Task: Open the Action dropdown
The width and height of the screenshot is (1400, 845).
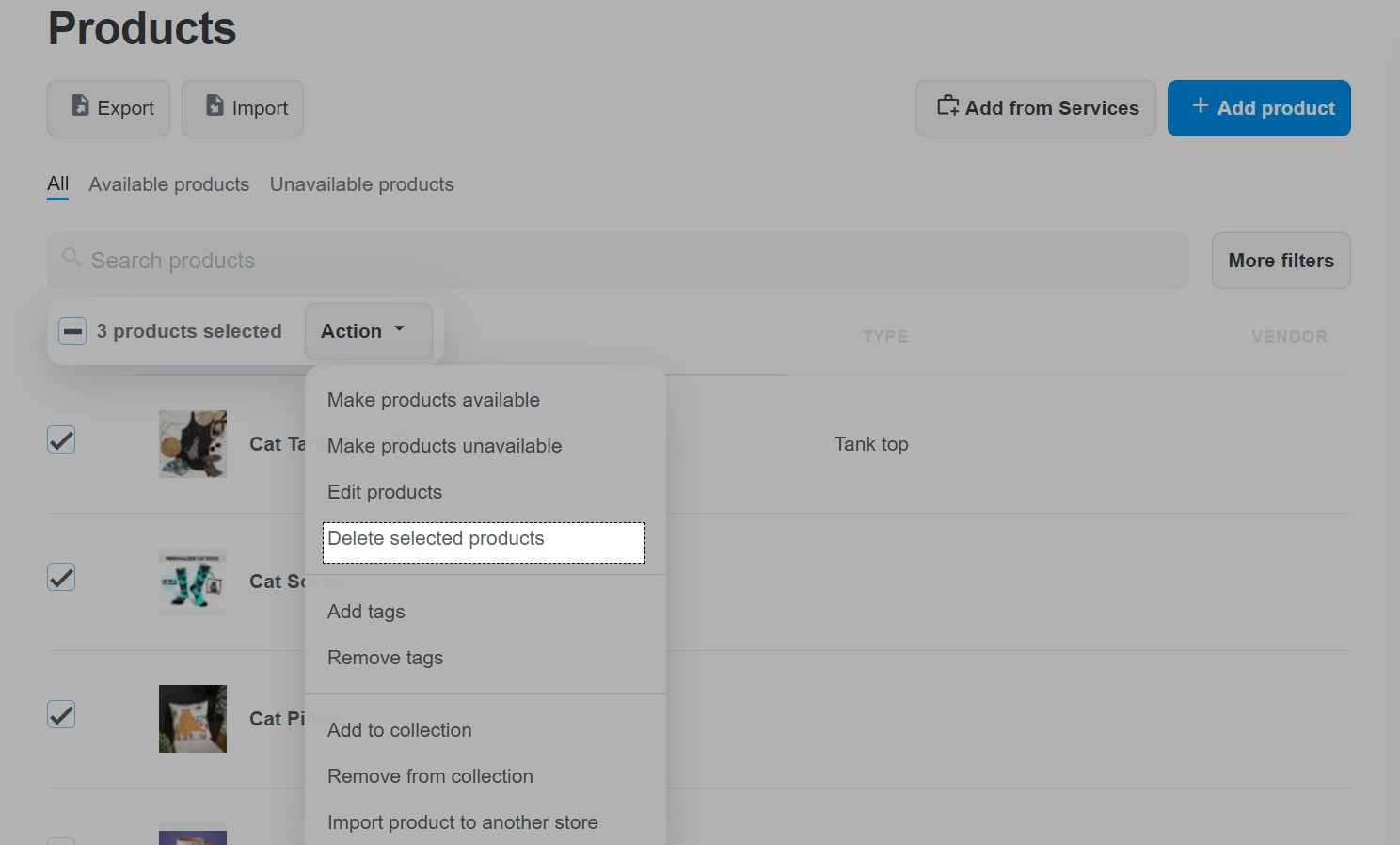Action: coord(367,330)
